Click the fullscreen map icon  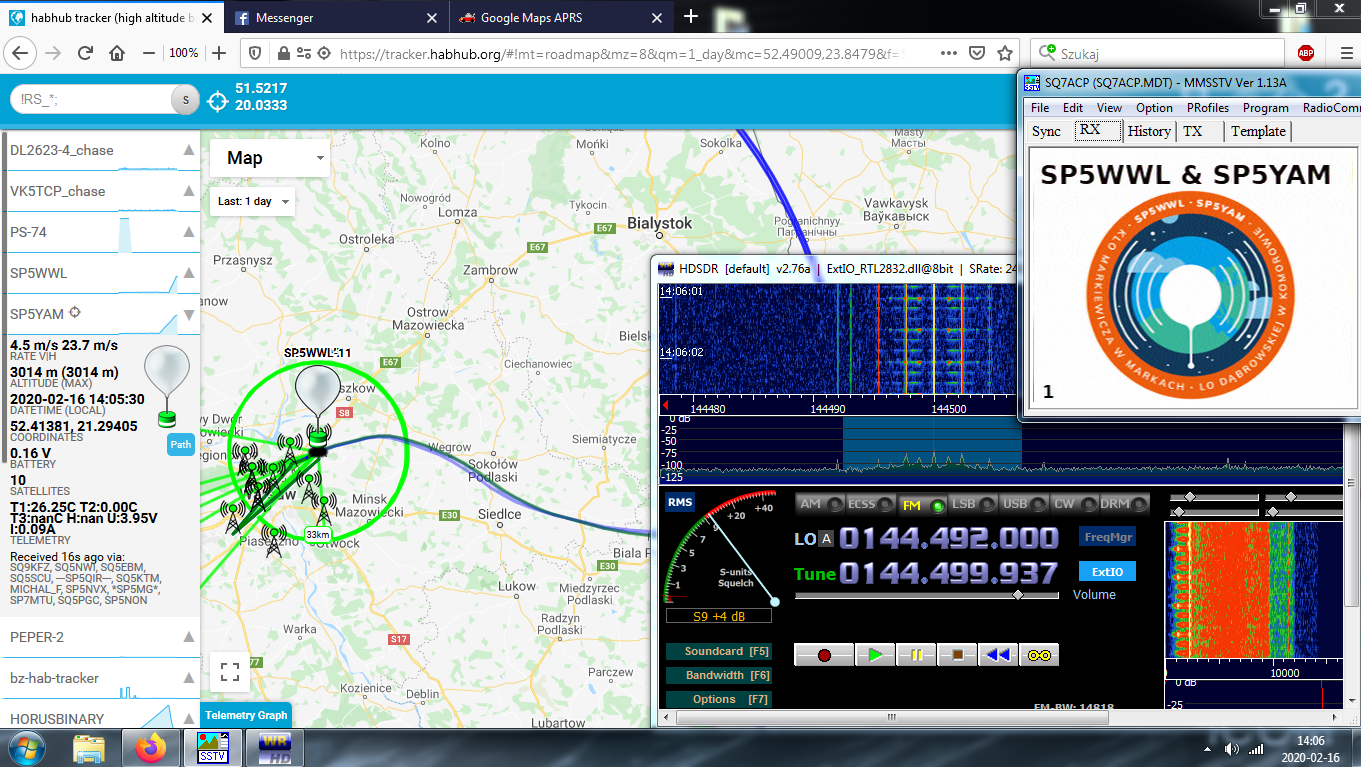(229, 672)
